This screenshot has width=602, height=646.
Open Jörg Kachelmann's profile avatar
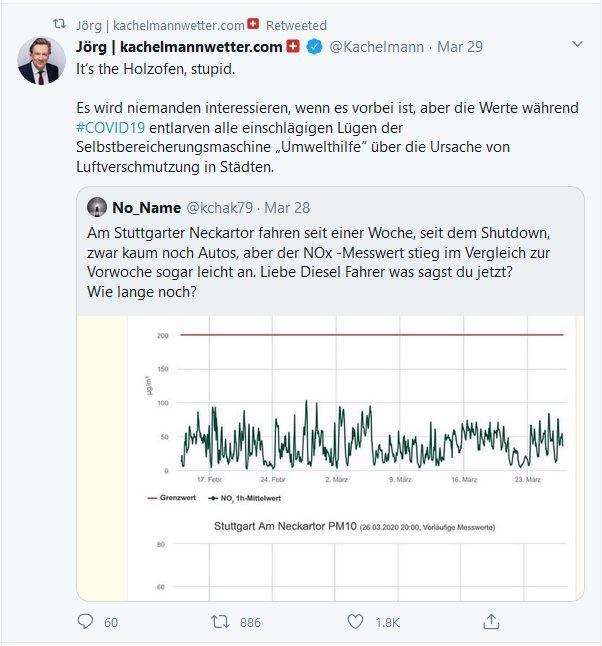41,61
